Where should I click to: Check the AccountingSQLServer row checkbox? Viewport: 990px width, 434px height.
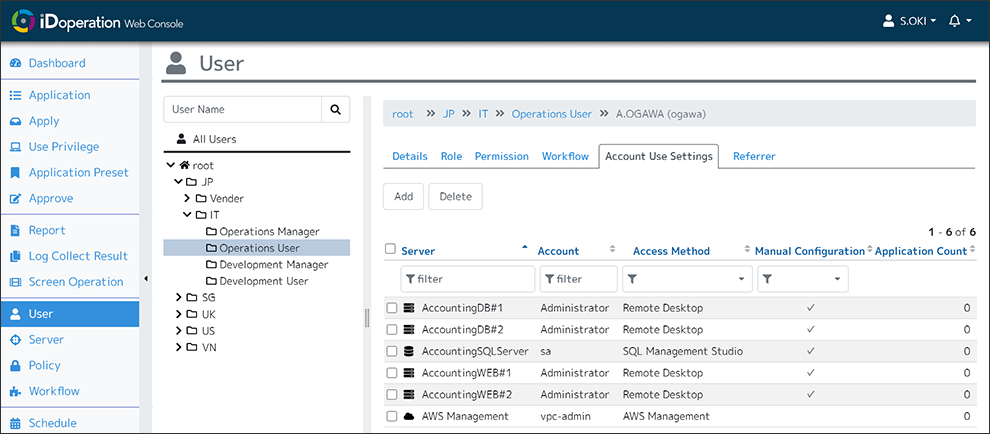pyautogui.click(x=392, y=351)
